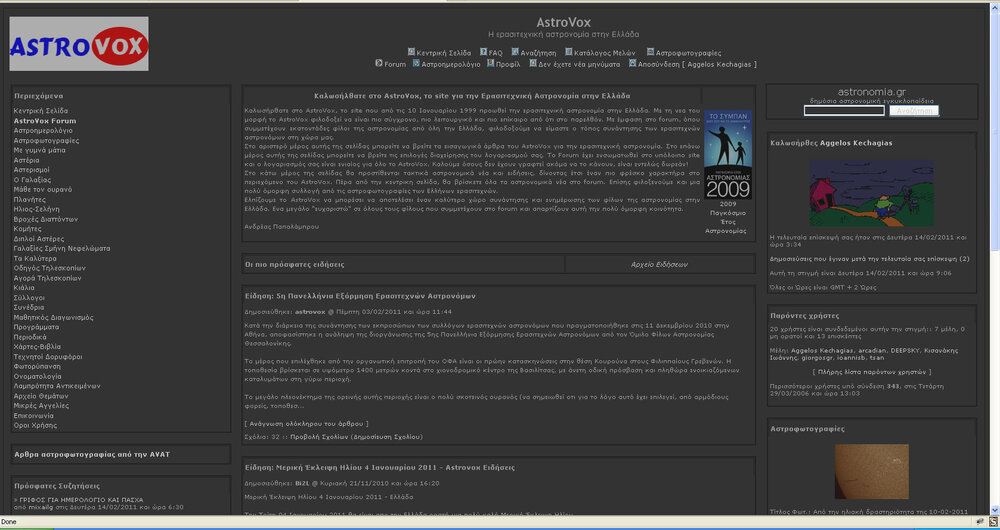This screenshot has width=1000, height=530.
Task: Open the Αρχείο Ειδήσεων news archive link
Action: [659, 265]
